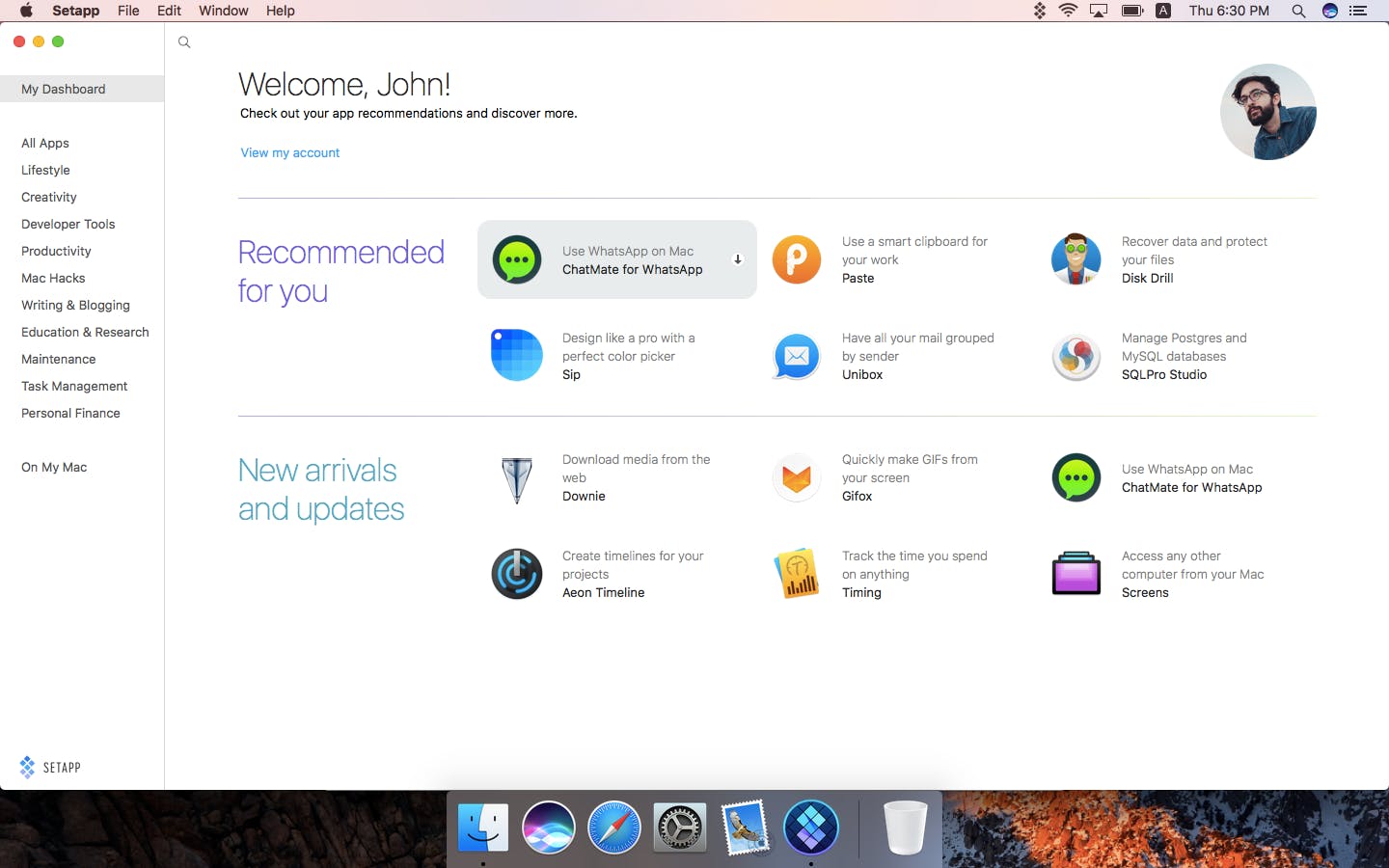The image size is (1389, 868).
Task: Click the Setapp icon in the Dock
Action: coord(811,827)
